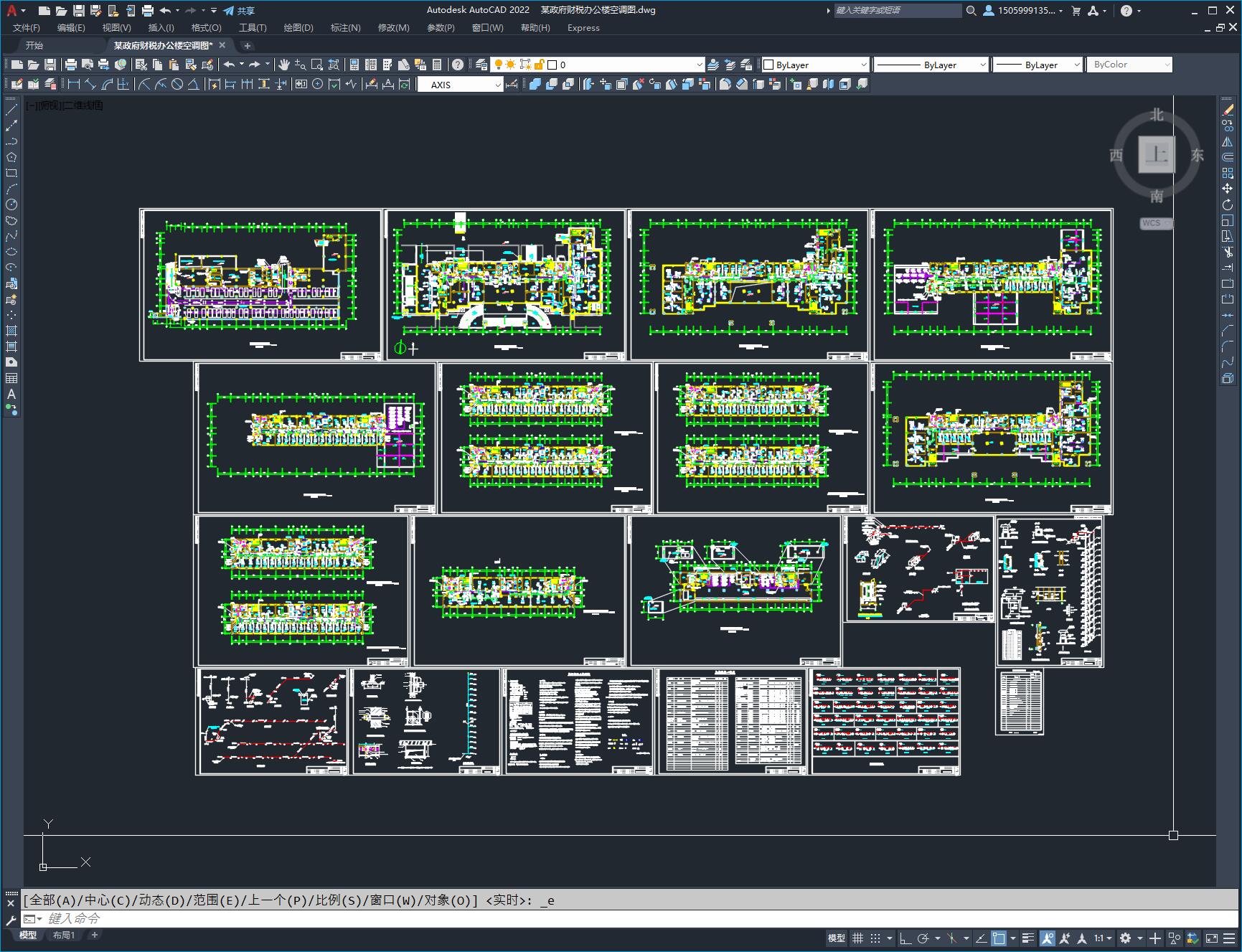The width and height of the screenshot is (1242, 952).
Task: Select the Mirror tool in the Modify toolbar
Action: coord(1228,141)
